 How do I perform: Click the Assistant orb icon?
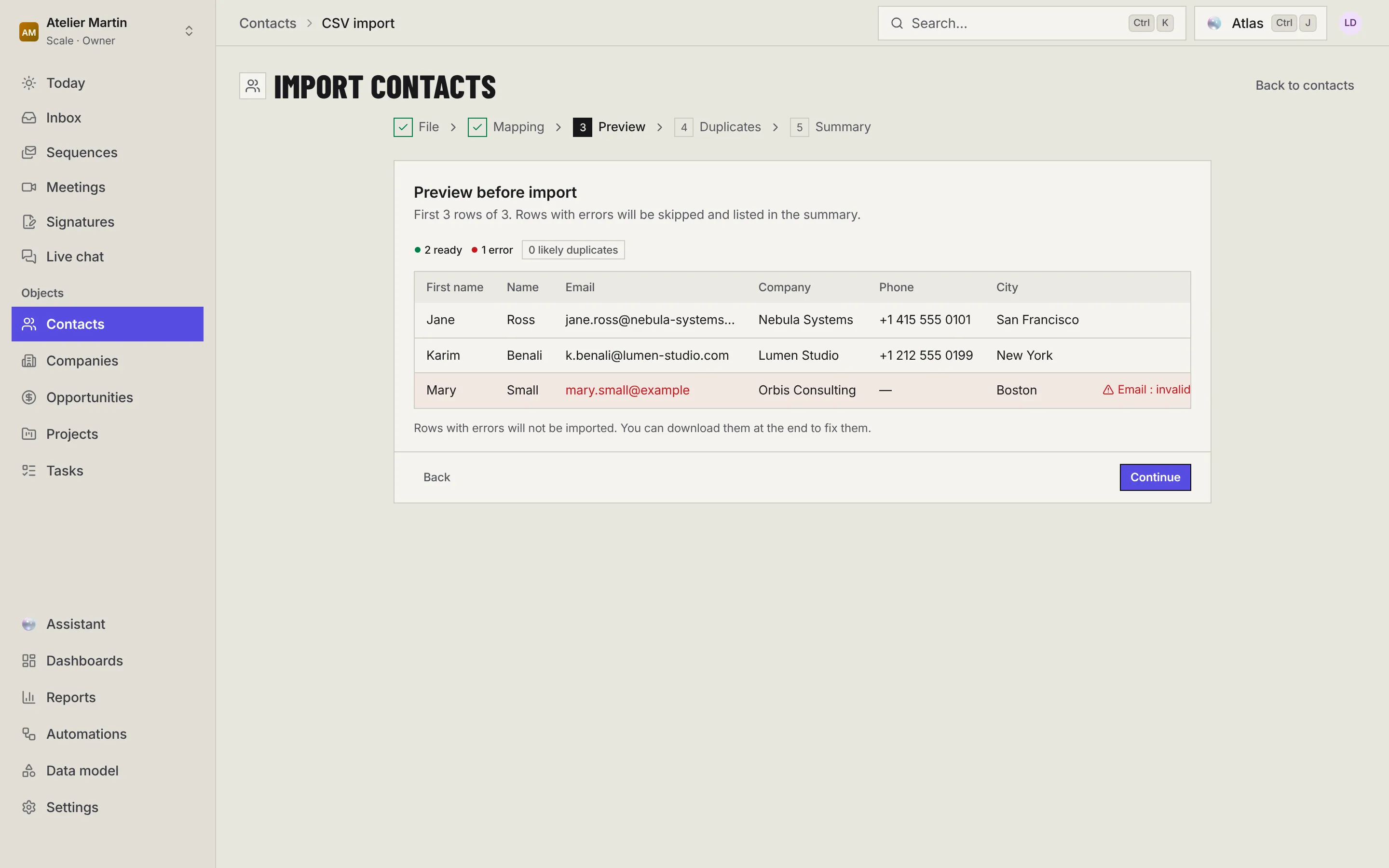29,624
